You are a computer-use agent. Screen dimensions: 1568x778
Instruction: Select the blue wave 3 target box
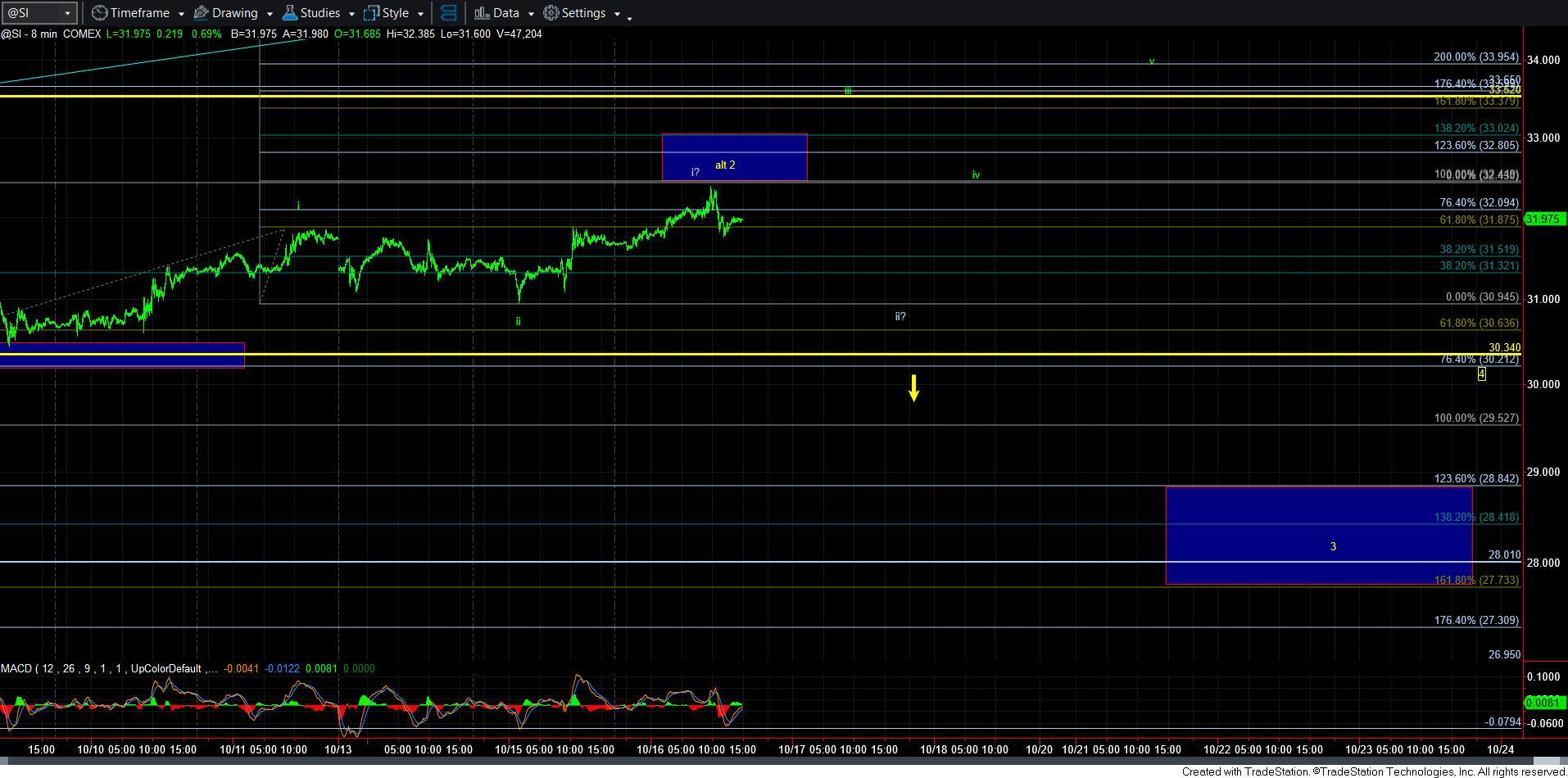click(x=1318, y=535)
